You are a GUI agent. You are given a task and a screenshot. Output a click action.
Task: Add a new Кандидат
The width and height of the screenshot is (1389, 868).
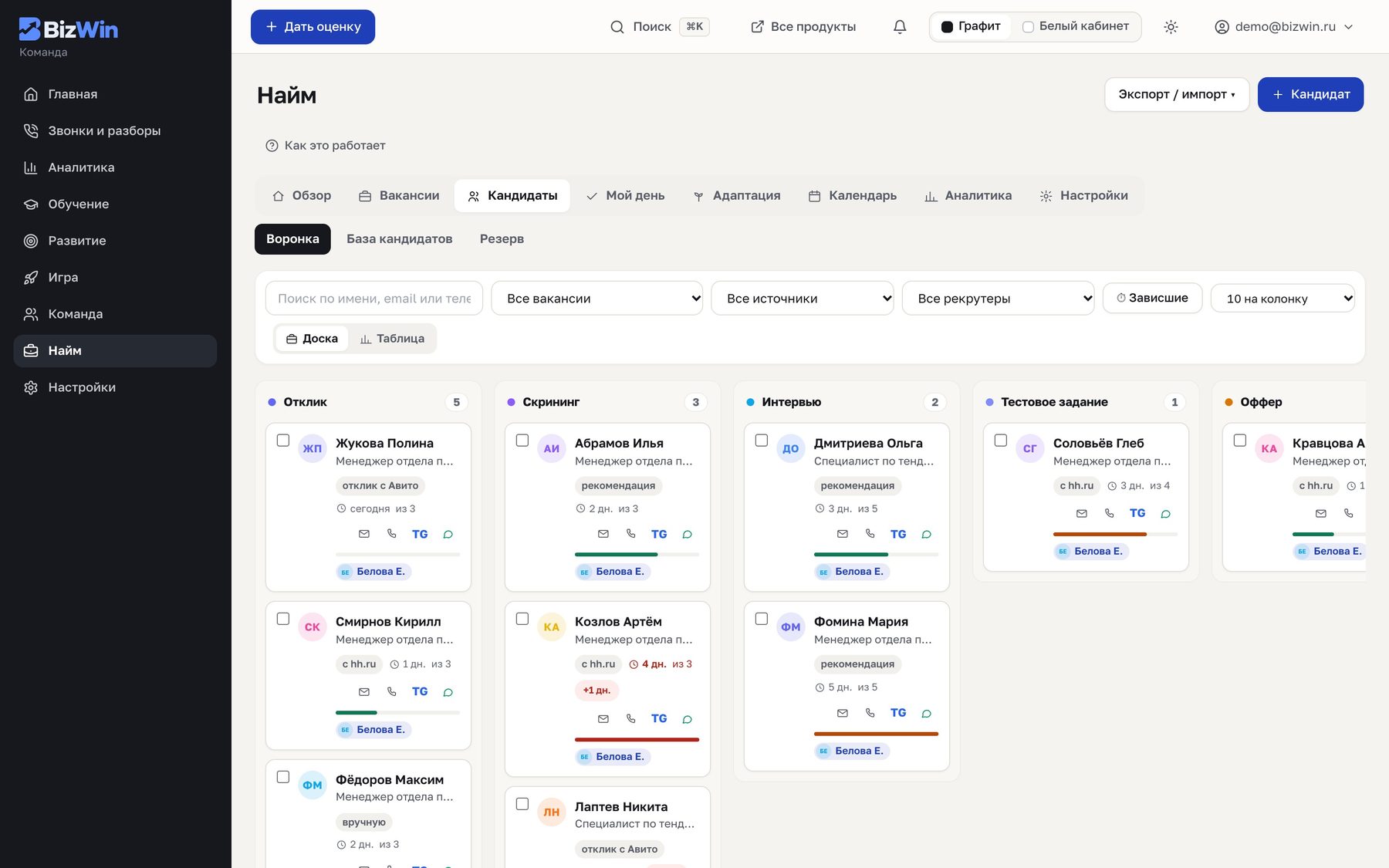point(1310,94)
